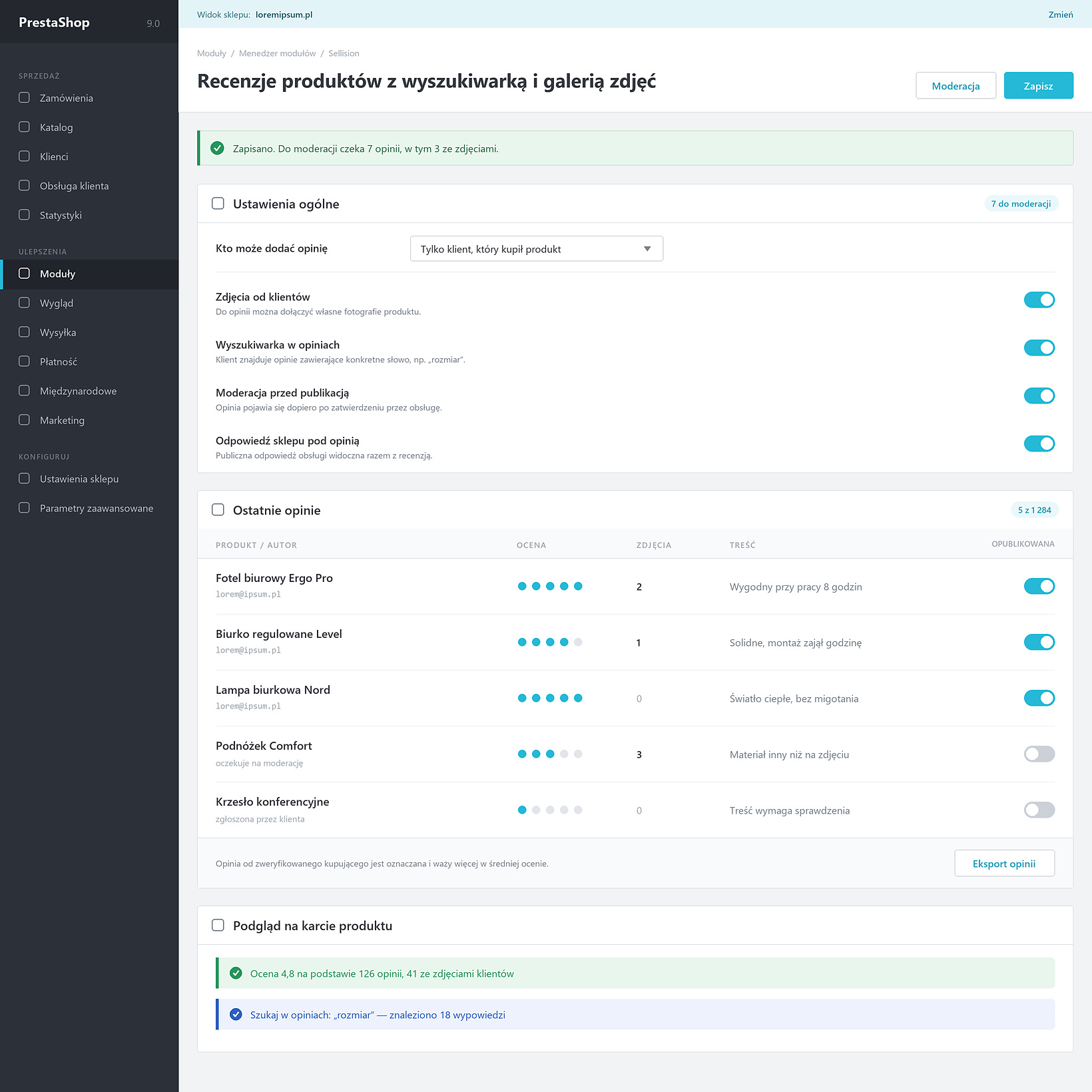
Task: Click green checkmark in Zapisano alert
Action: click(217, 148)
